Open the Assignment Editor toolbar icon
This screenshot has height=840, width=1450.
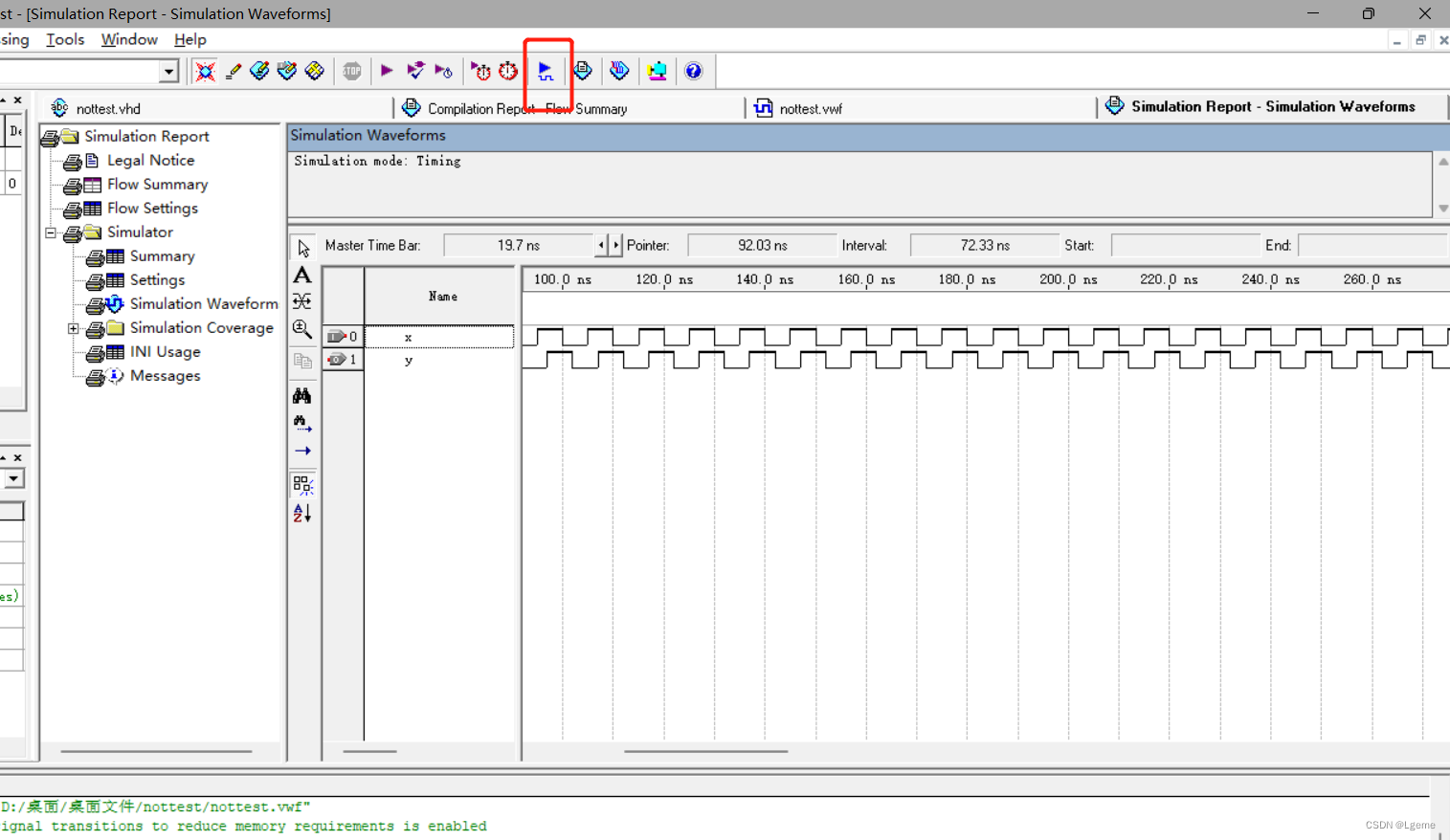[259, 71]
